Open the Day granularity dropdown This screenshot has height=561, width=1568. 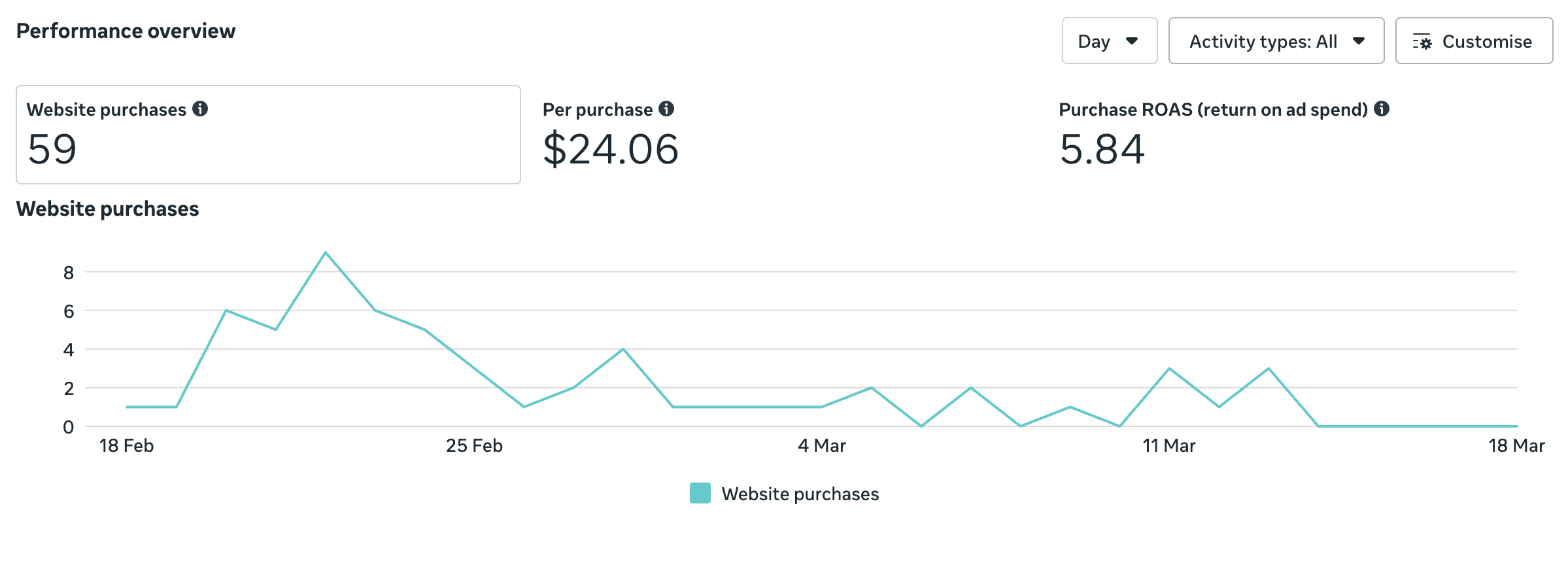pyautogui.click(x=1109, y=41)
